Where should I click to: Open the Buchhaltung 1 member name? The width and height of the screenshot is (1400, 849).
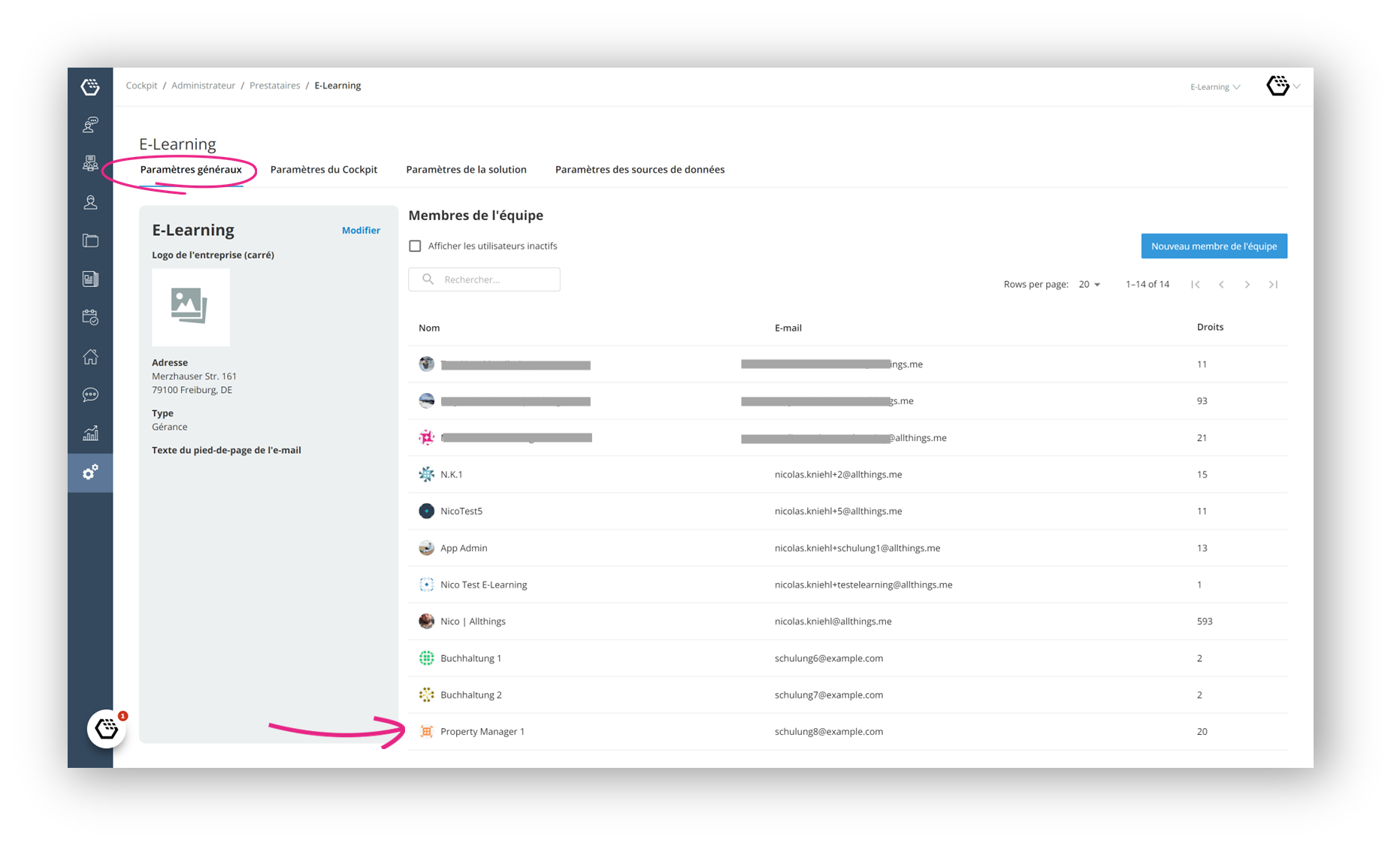tap(470, 658)
